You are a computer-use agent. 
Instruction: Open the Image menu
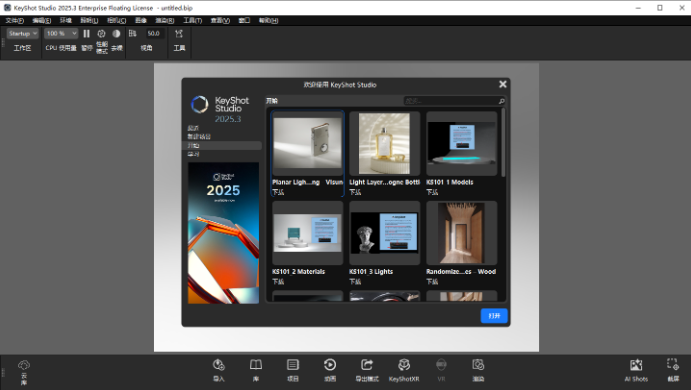coord(141,20)
